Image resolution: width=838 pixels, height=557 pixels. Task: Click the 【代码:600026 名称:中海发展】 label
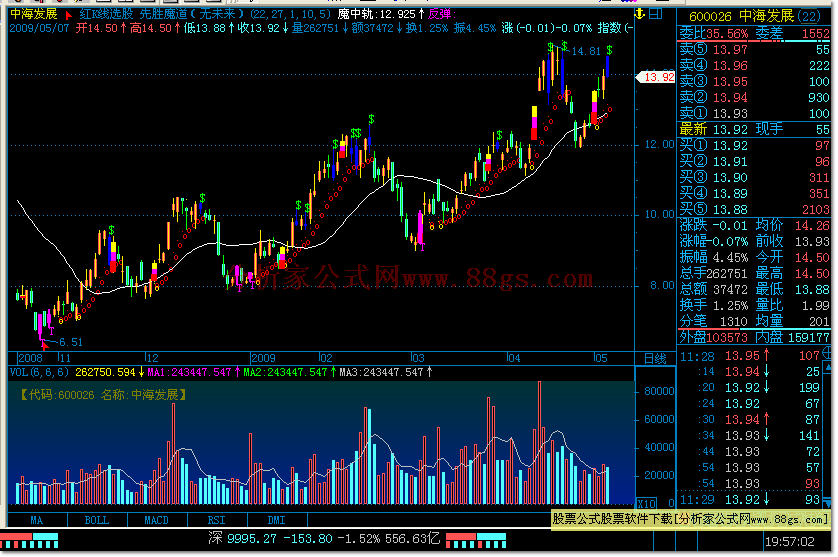pyautogui.click(x=103, y=395)
